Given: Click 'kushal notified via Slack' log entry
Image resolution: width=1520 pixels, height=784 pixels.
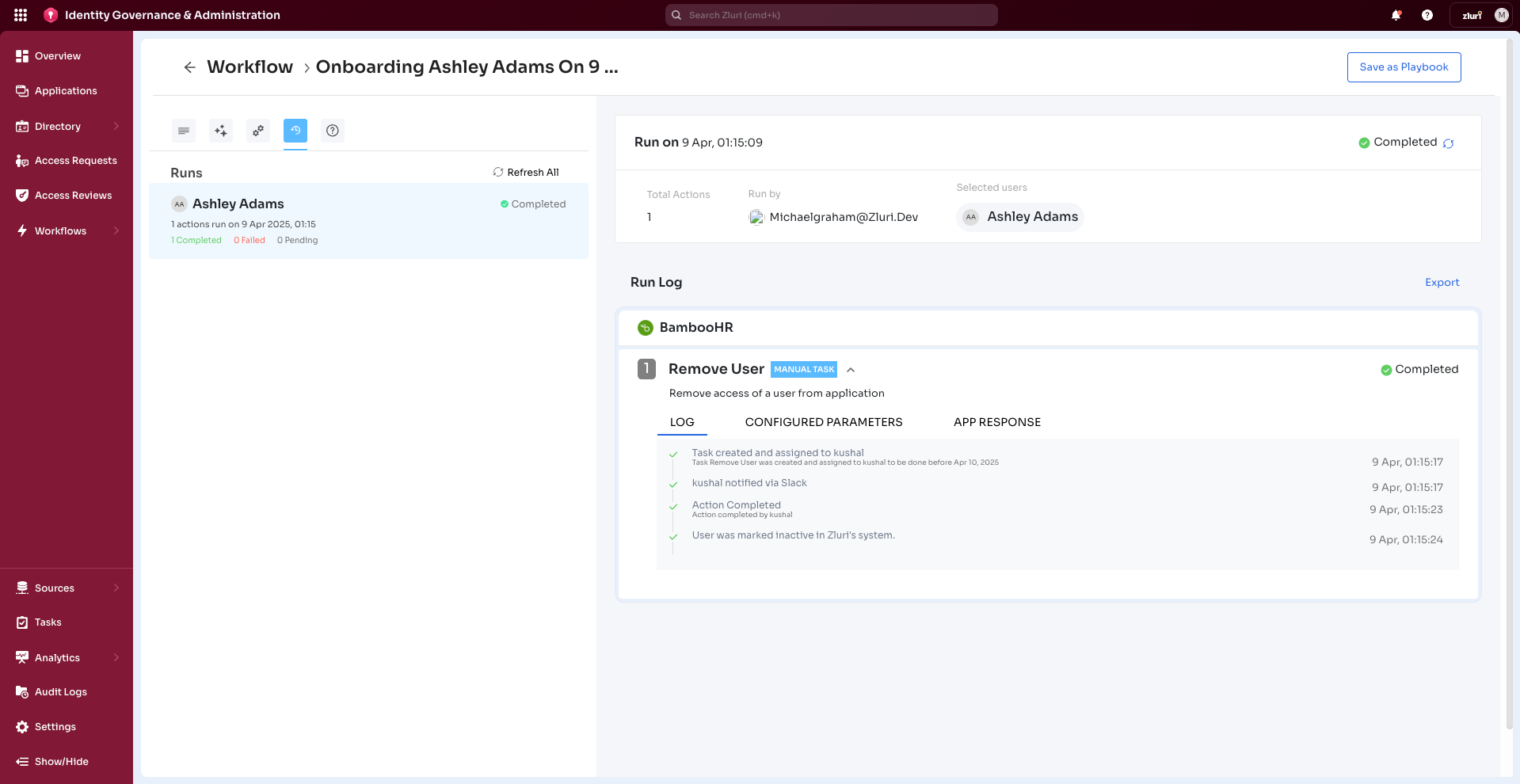Looking at the screenshot, I should (x=749, y=483).
